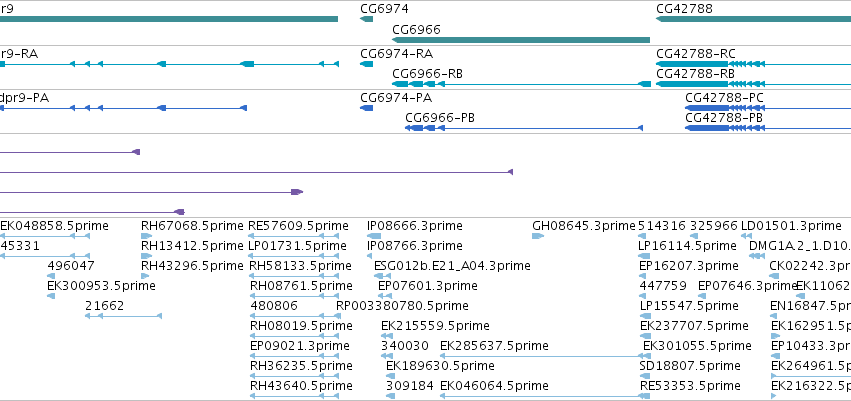Click EST label RP003380780.5prime
The image size is (851, 401).
point(402,305)
